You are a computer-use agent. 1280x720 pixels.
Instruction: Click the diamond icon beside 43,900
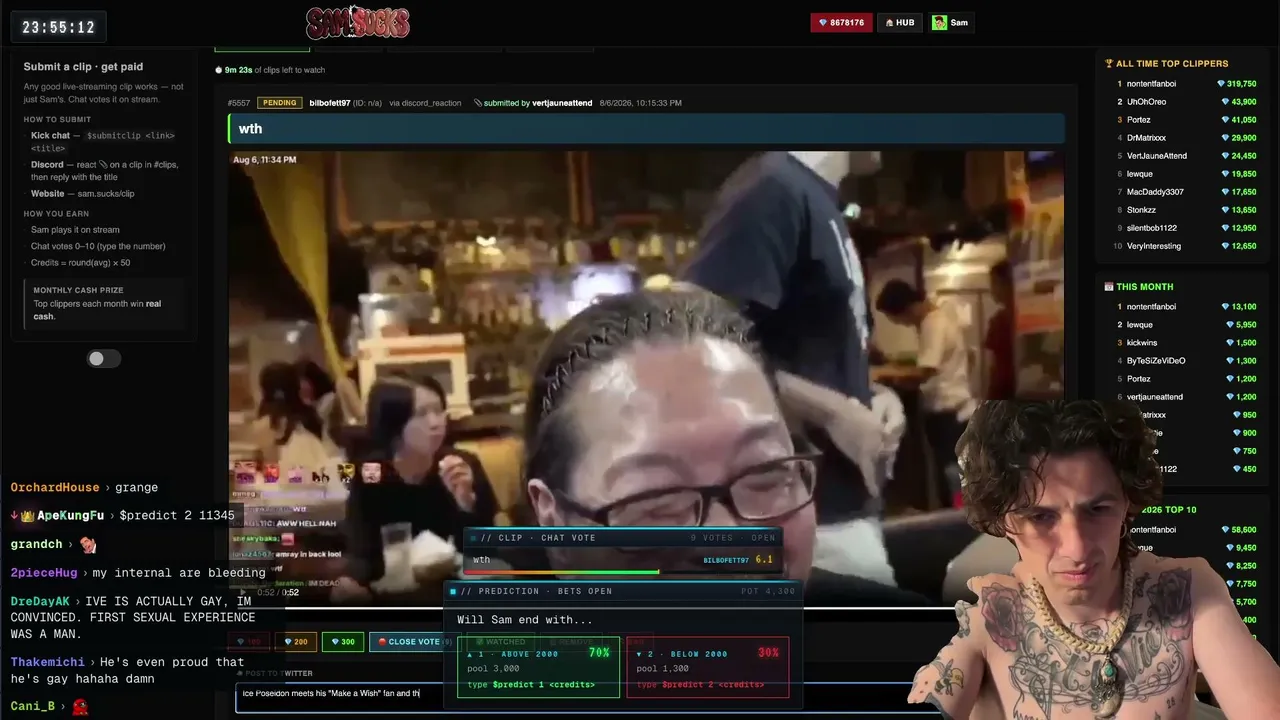(1226, 102)
